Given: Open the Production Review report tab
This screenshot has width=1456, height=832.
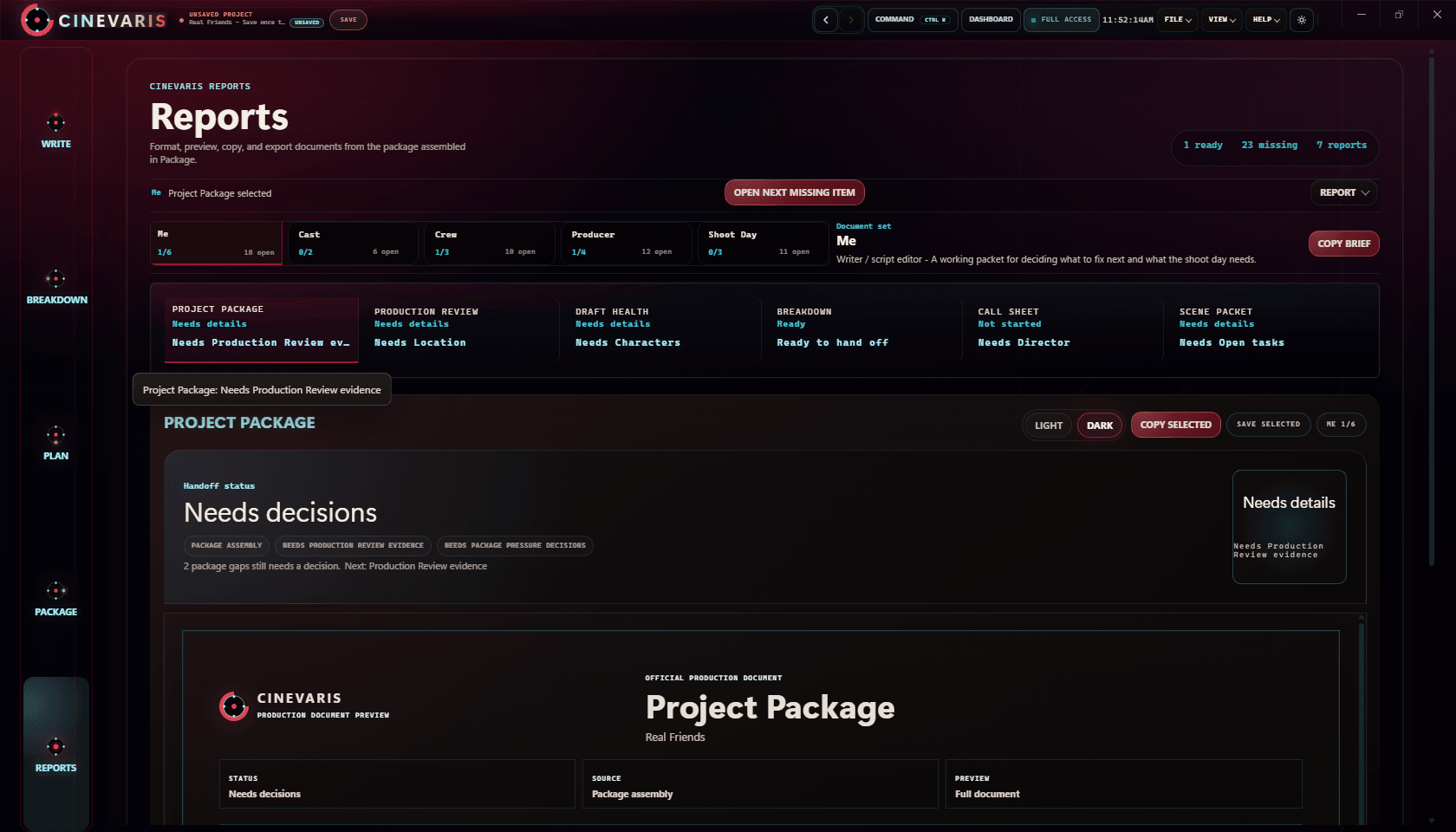Looking at the screenshot, I should (461, 329).
